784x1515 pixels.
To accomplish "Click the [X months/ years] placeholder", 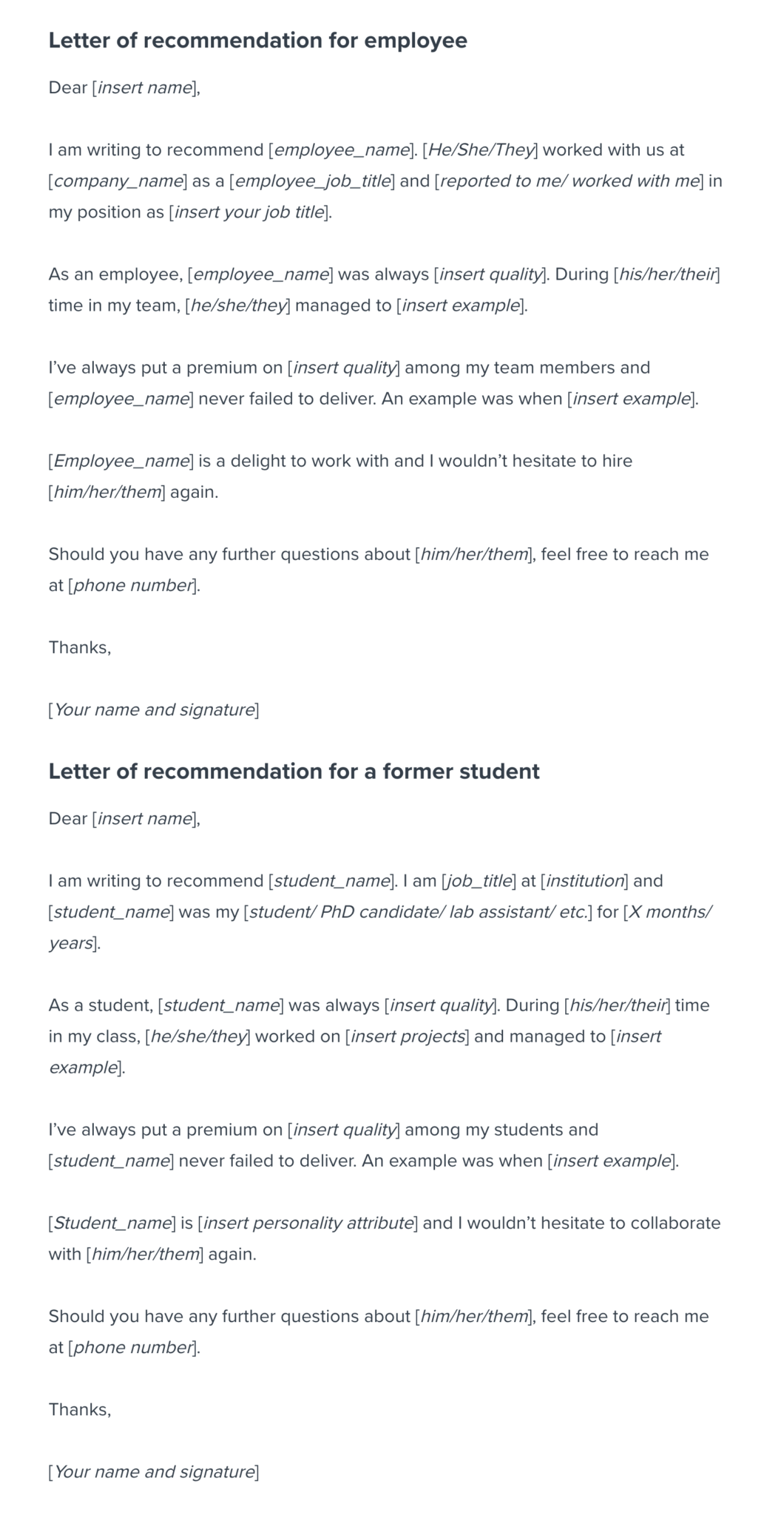I will [667, 912].
